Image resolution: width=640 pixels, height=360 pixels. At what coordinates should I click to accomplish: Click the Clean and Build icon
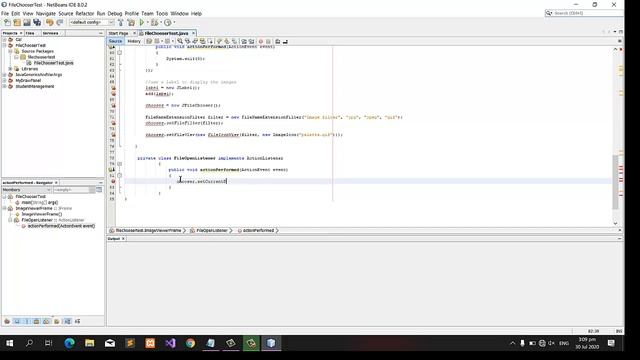click(131, 22)
